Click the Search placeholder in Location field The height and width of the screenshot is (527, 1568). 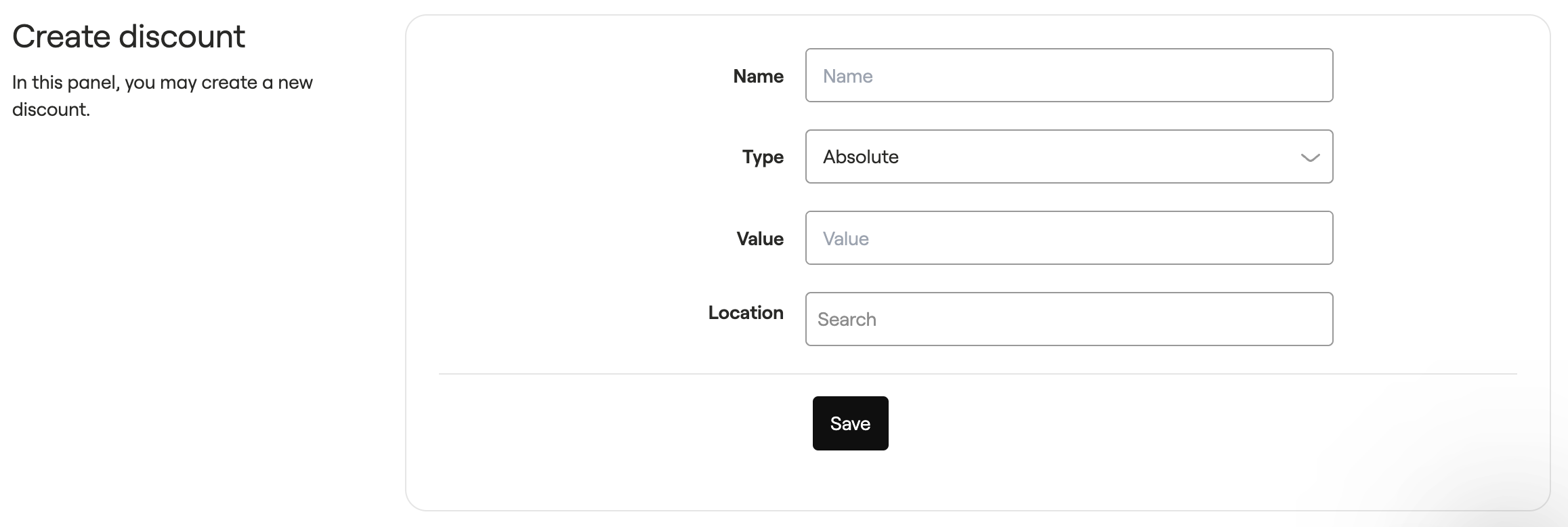[x=847, y=319]
